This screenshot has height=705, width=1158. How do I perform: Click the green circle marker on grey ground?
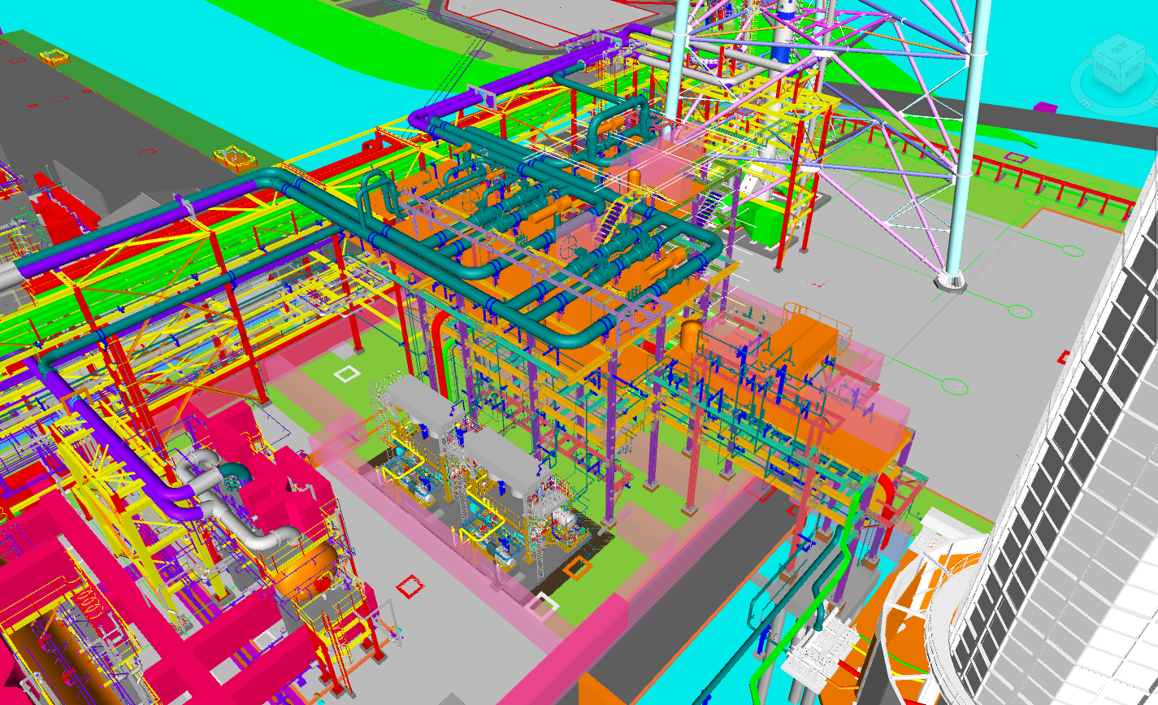pos(954,386)
